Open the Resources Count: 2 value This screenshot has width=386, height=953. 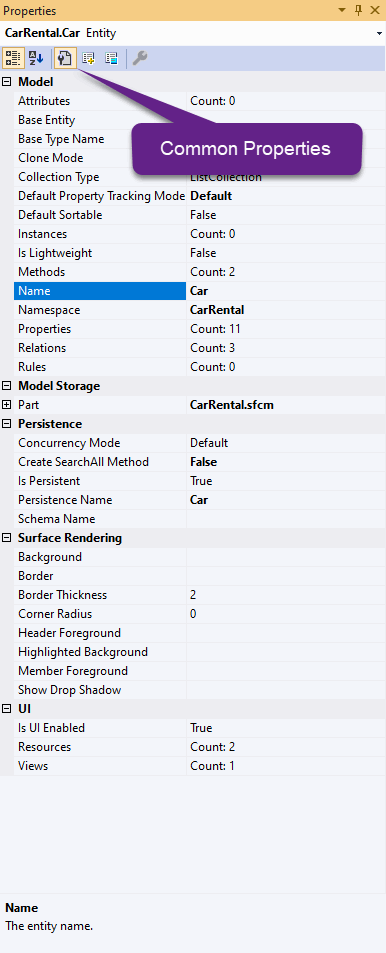pos(286,747)
